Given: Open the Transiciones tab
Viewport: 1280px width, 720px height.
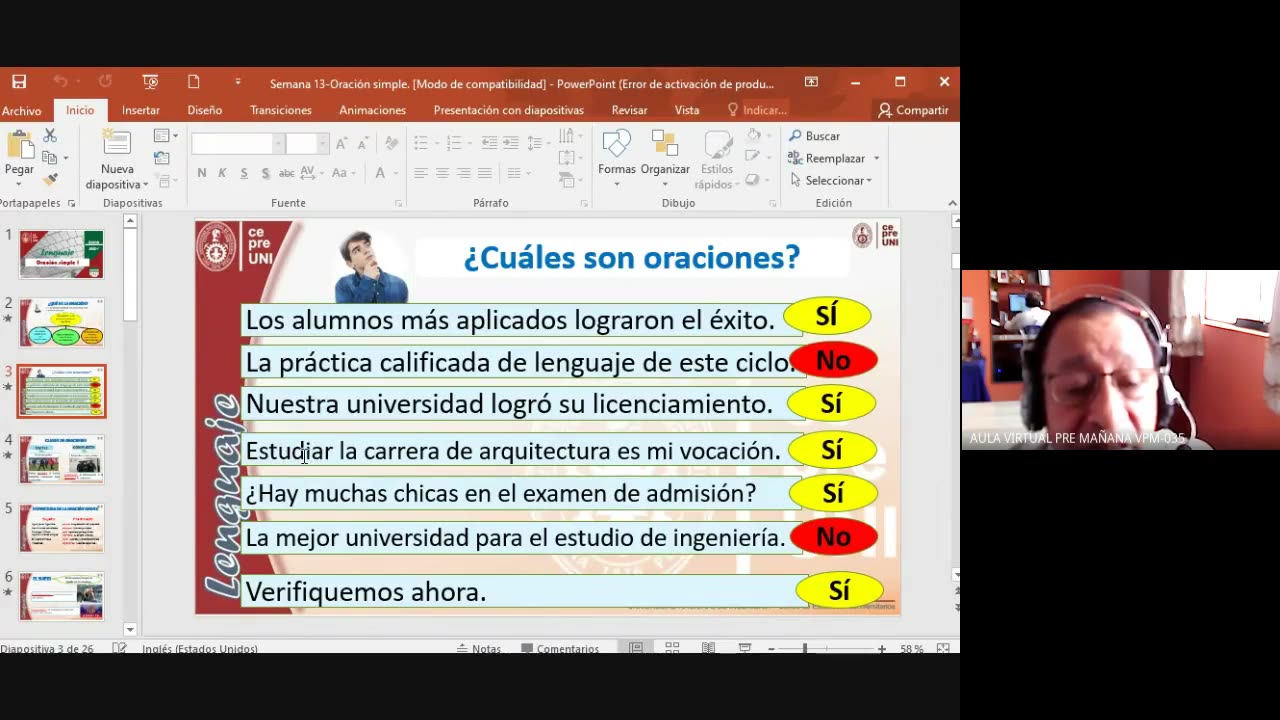Looking at the screenshot, I should coord(281,110).
